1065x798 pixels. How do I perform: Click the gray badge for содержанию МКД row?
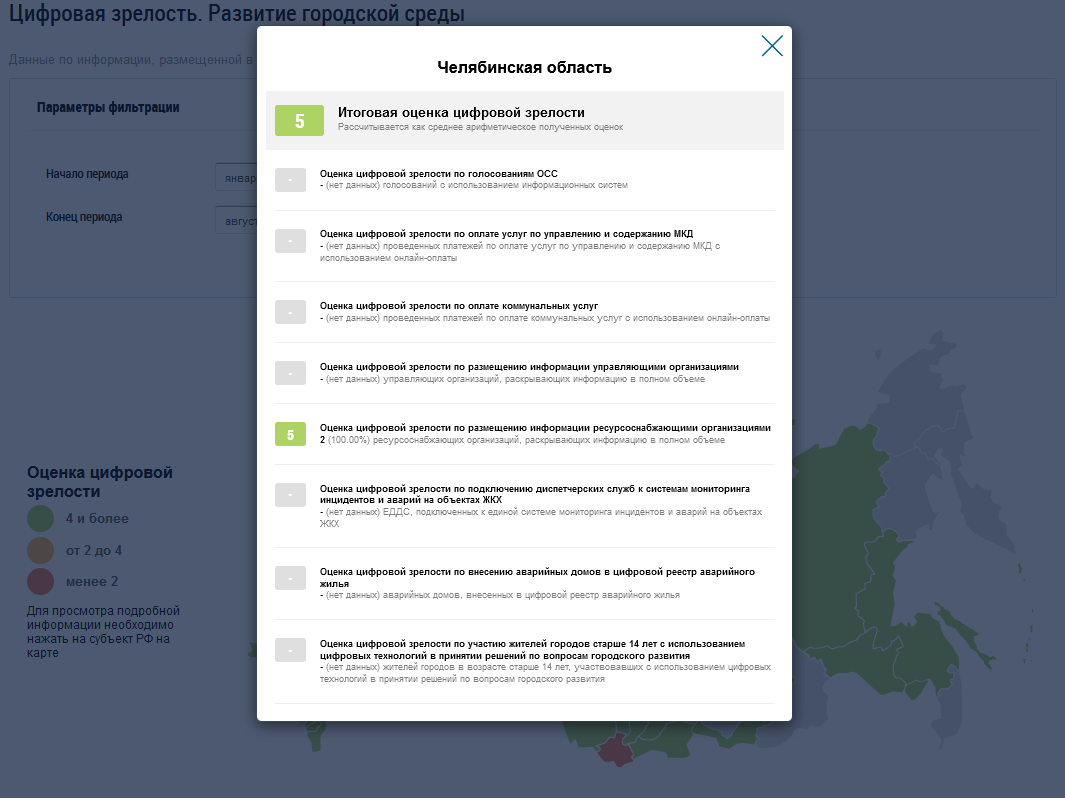point(290,240)
